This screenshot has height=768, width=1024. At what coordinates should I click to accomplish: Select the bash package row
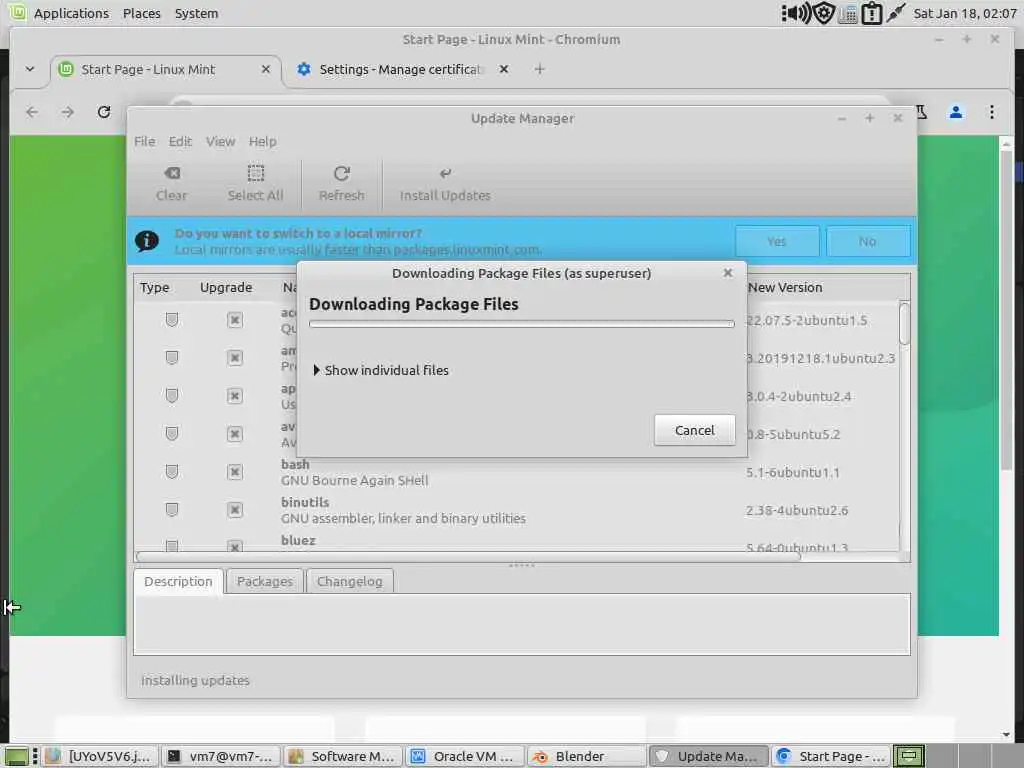click(x=517, y=472)
